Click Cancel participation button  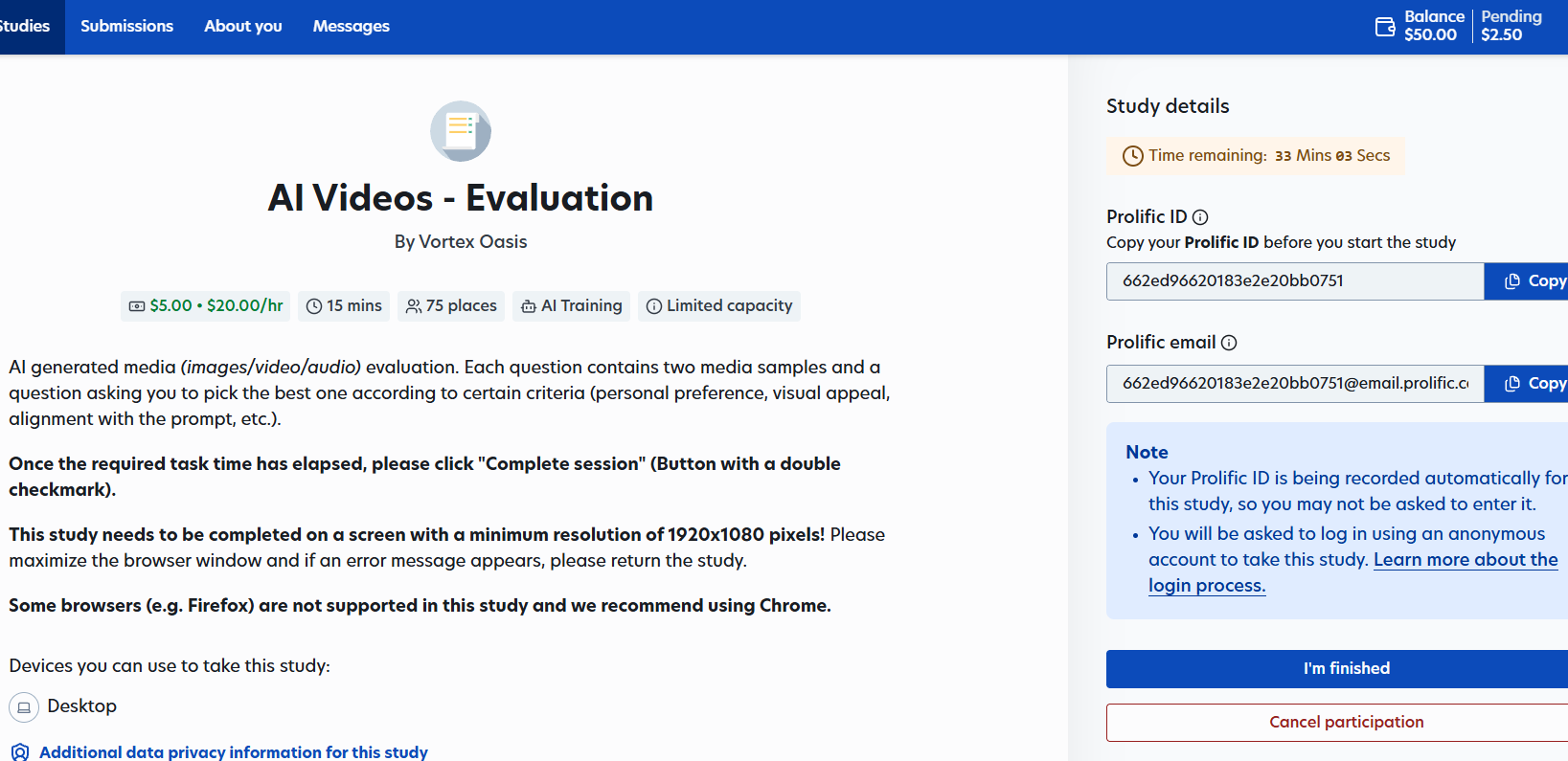point(1337,723)
